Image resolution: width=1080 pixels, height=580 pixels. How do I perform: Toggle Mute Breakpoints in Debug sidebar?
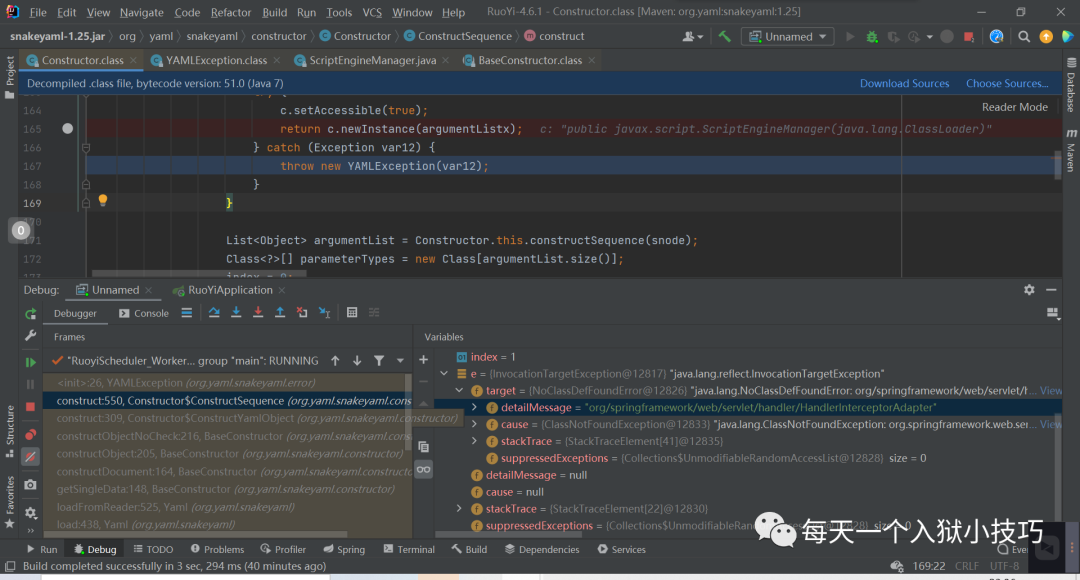pyautogui.click(x=30, y=457)
